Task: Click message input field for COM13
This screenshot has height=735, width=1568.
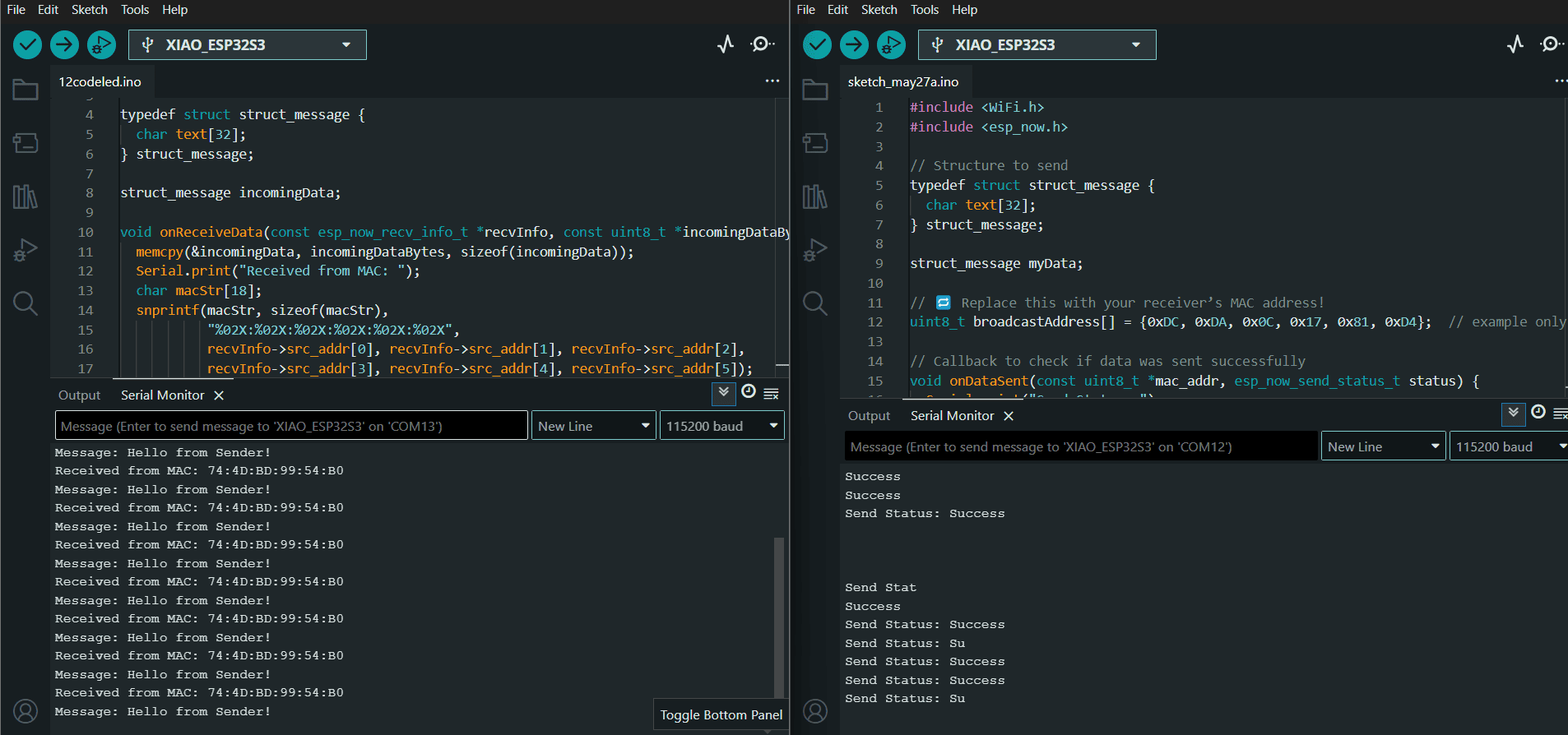Action: click(291, 426)
